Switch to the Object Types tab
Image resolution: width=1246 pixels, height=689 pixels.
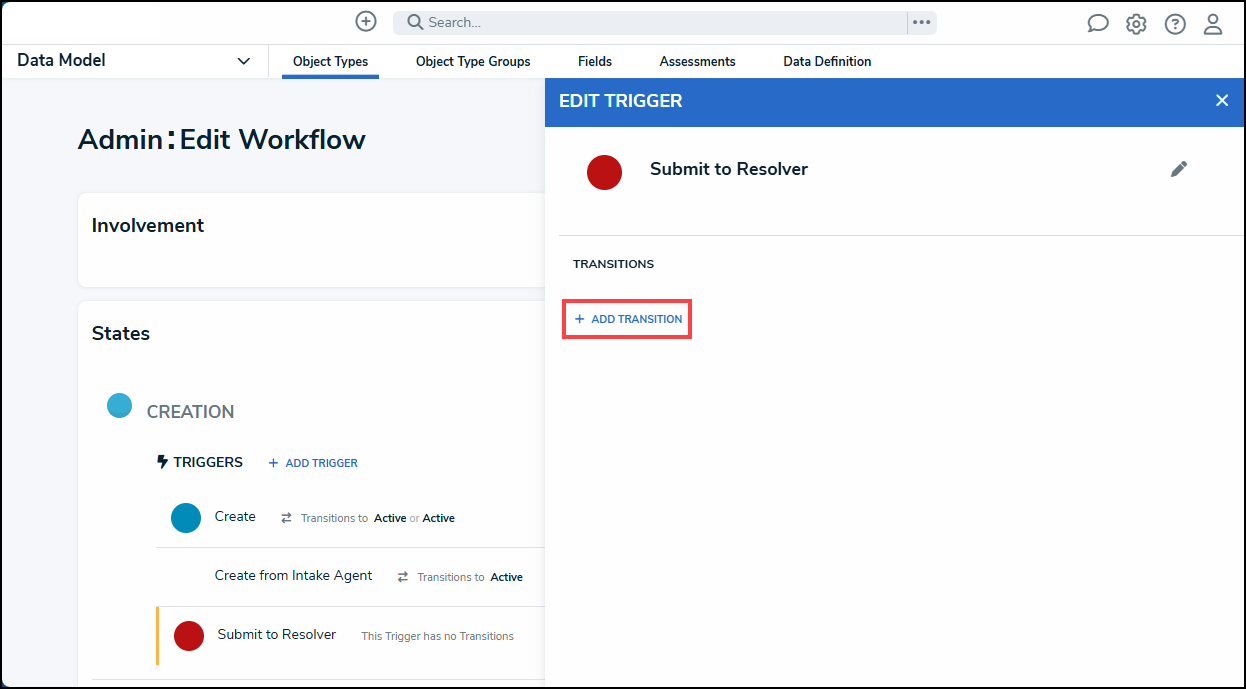click(x=330, y=62)
